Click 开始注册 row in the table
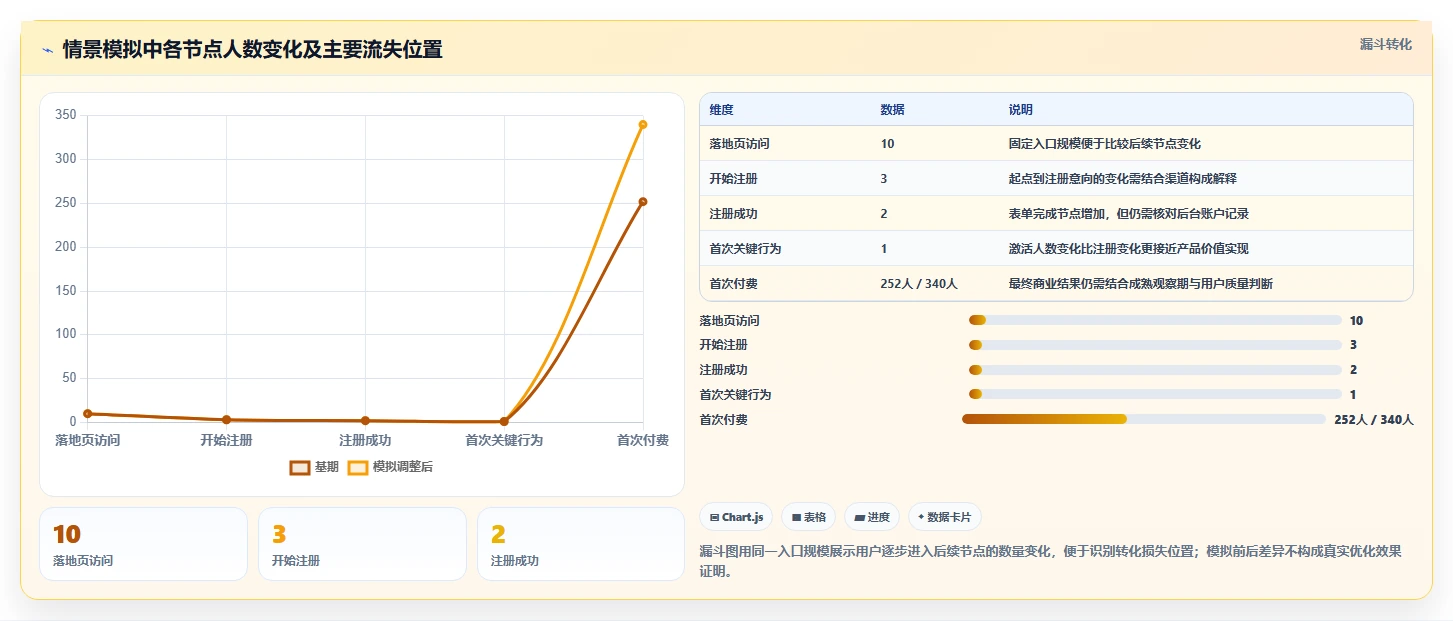This screenshot has width=1453, height=621. coord(1056,178)
